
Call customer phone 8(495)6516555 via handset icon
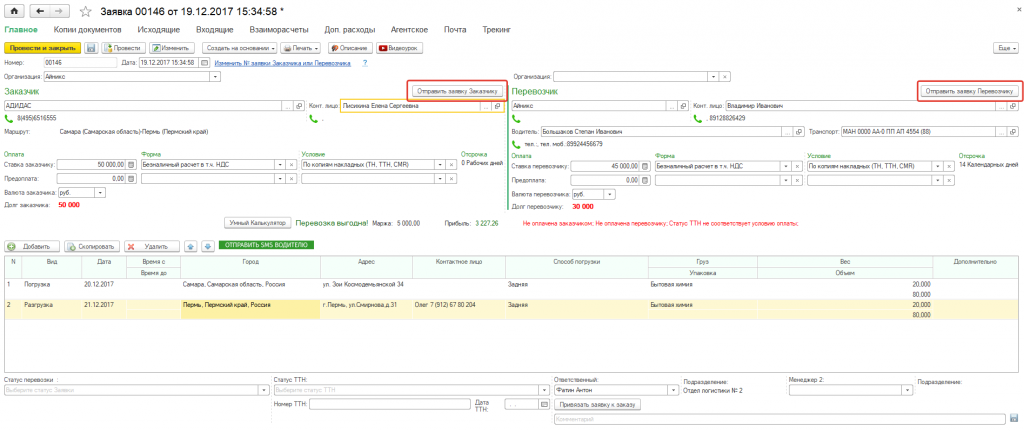9,119
